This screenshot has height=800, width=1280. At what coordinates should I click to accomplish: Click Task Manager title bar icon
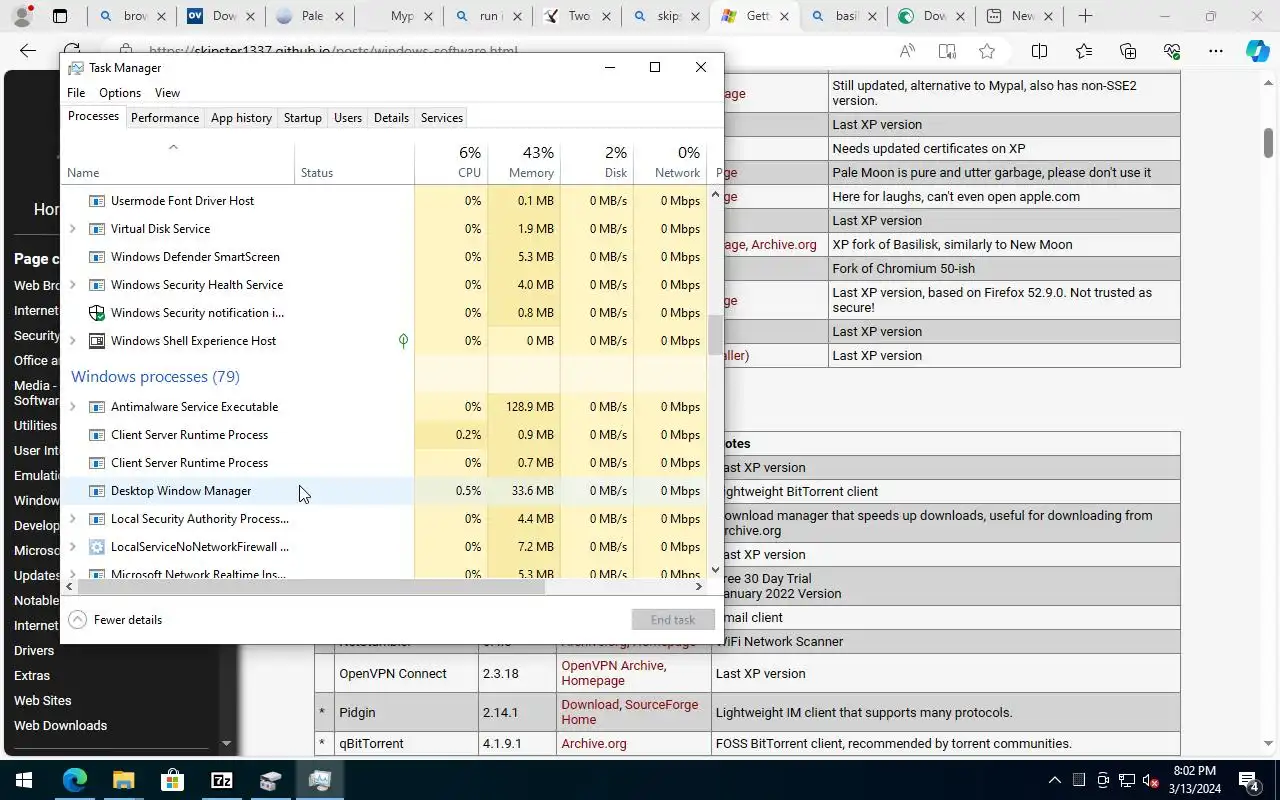pyautogui.click(x=76, y=68)
